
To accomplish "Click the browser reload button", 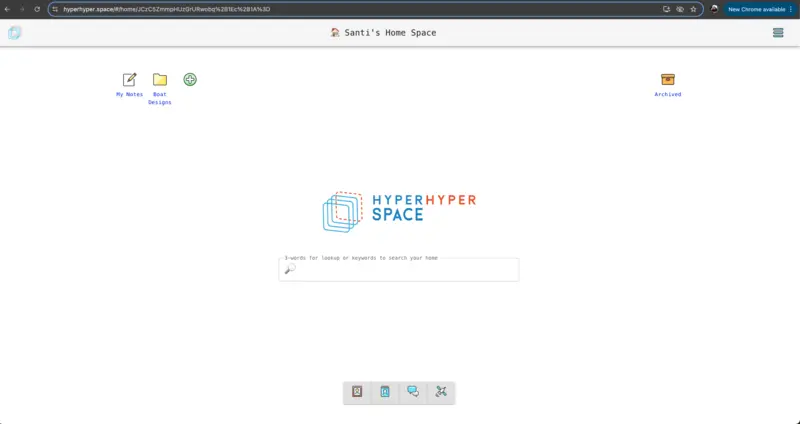I will (37, 9).
